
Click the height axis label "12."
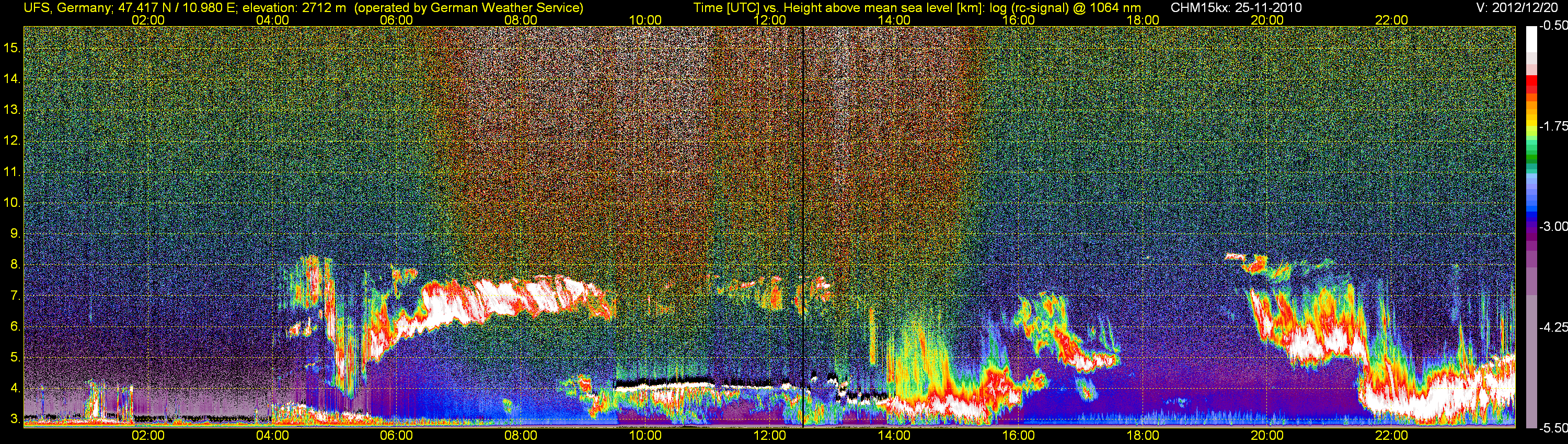point(12,141)
